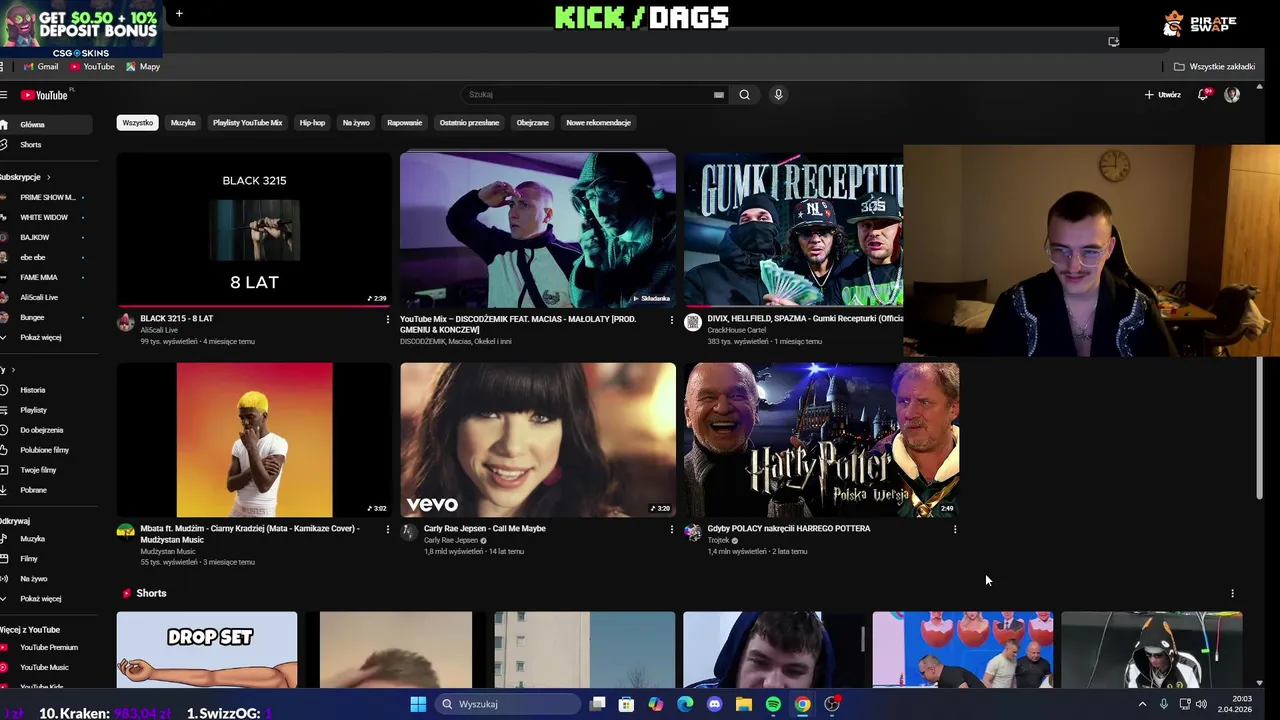Viewport: 1280px width, 720px height.
Task: Select Nowe rekomendacje chip
Action: (x=598, y=123)
